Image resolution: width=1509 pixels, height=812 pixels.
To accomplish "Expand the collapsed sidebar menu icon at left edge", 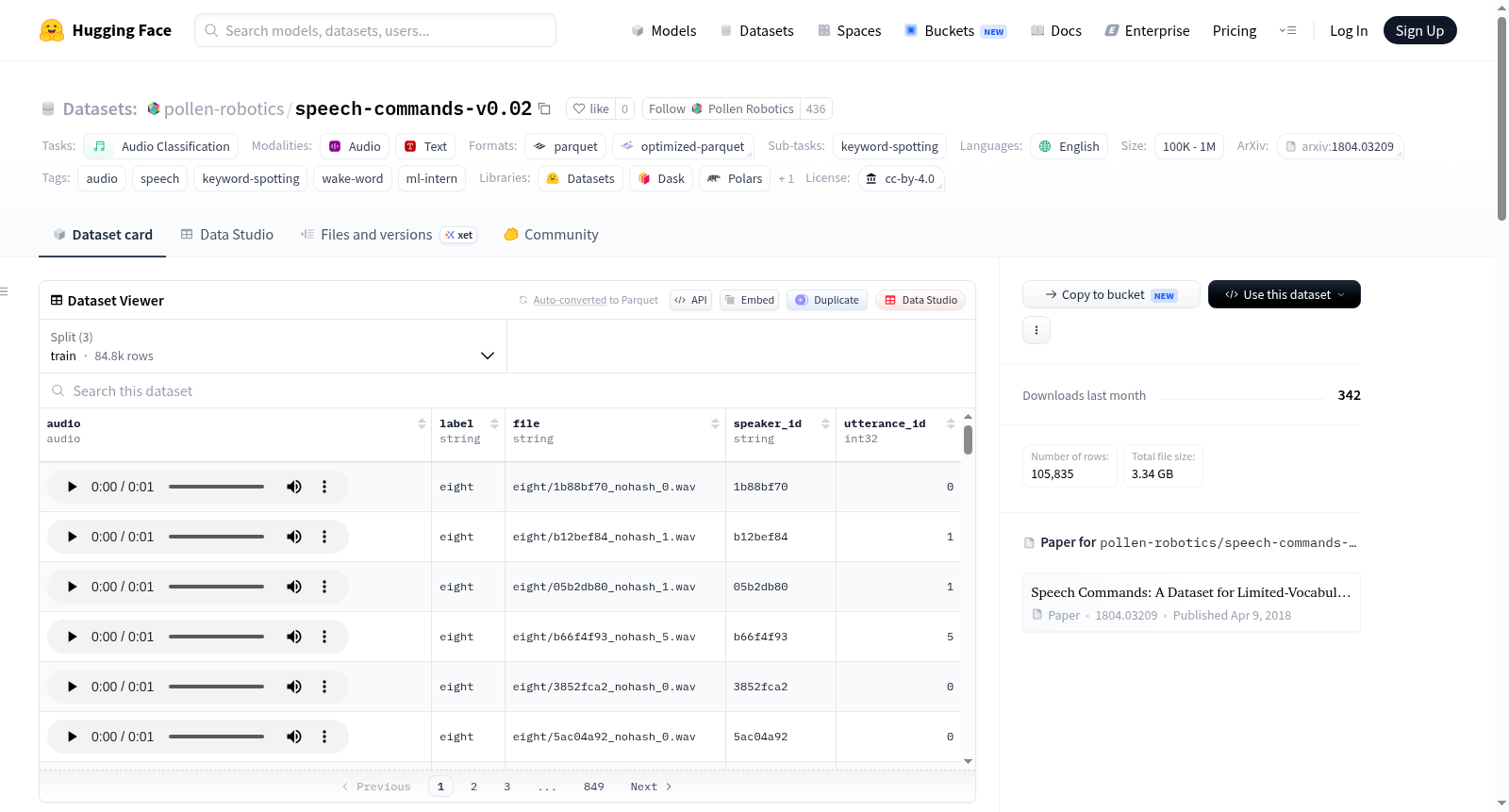I will tap(4, 291).
